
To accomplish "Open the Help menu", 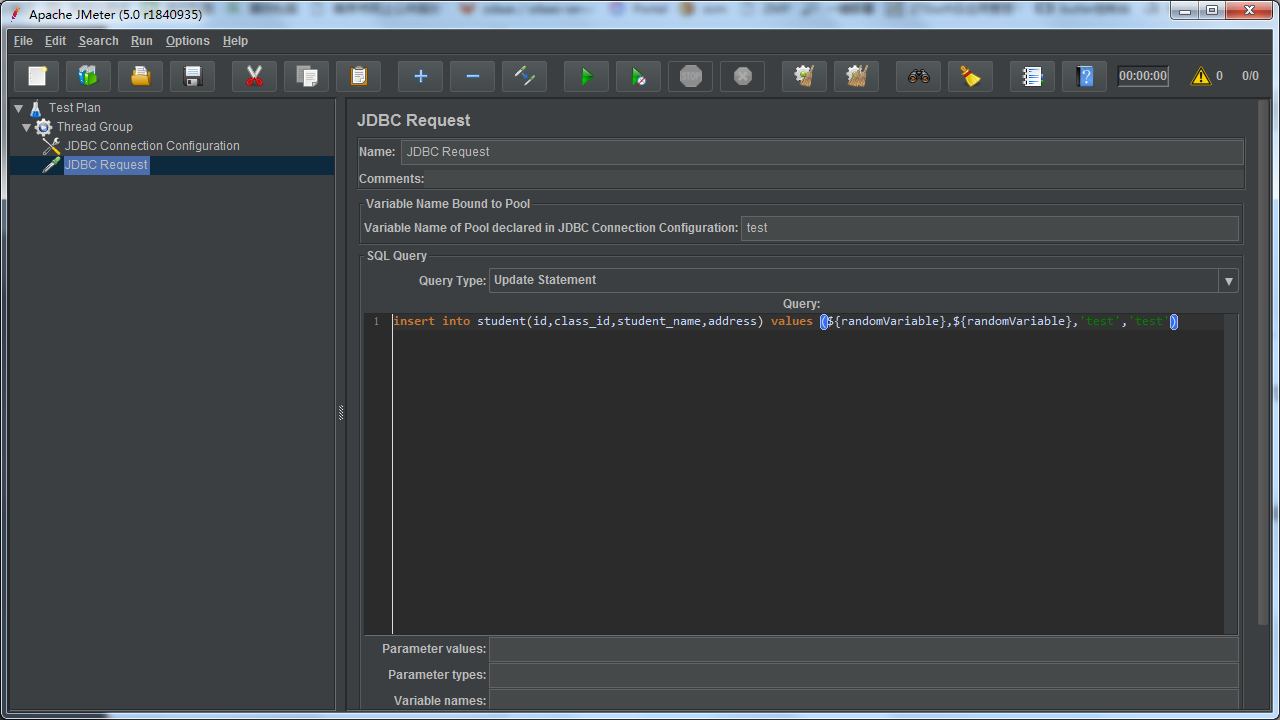I will pos(235,41).
